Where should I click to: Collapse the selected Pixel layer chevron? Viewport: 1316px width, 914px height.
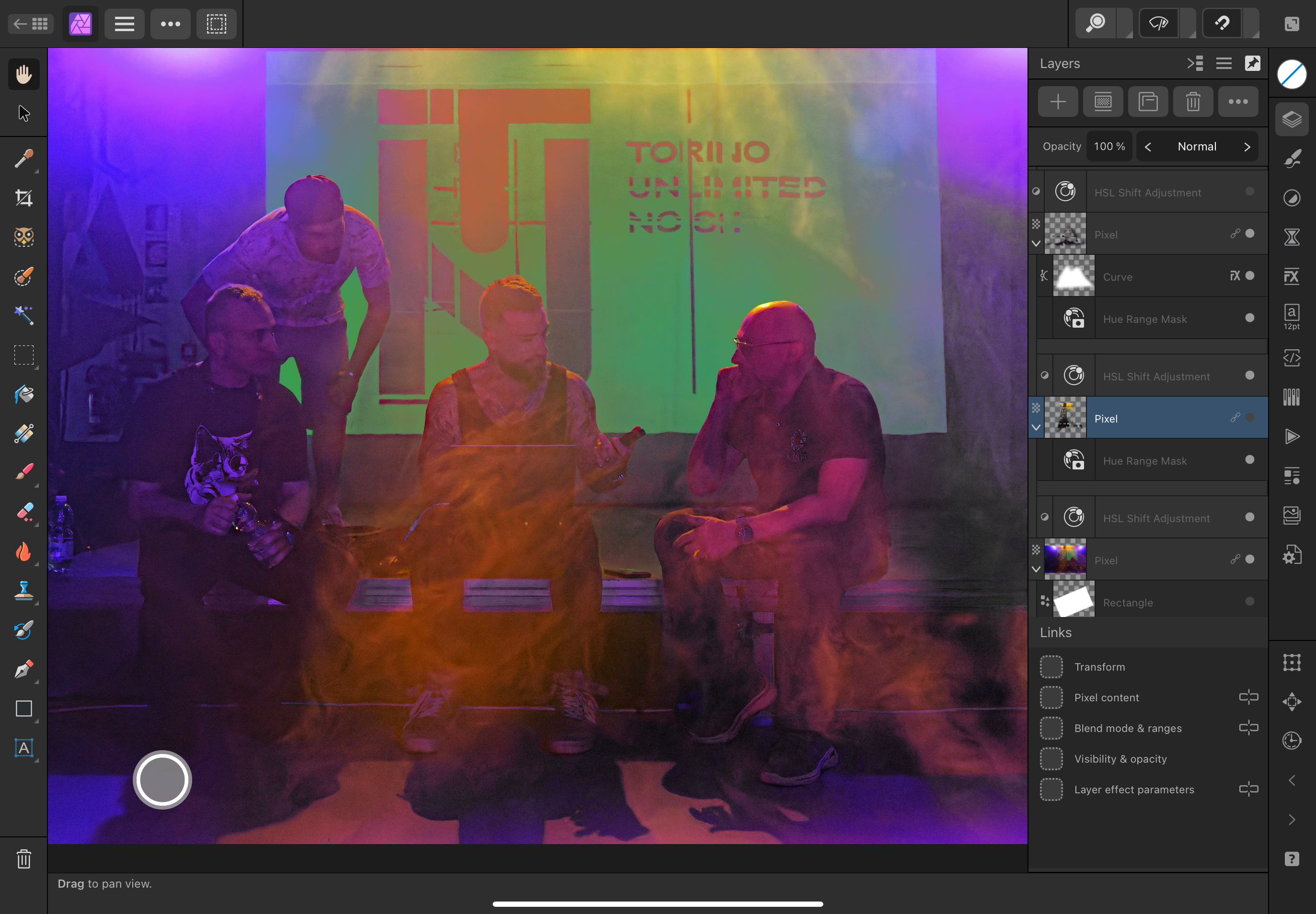click(x=1036, y=427)
